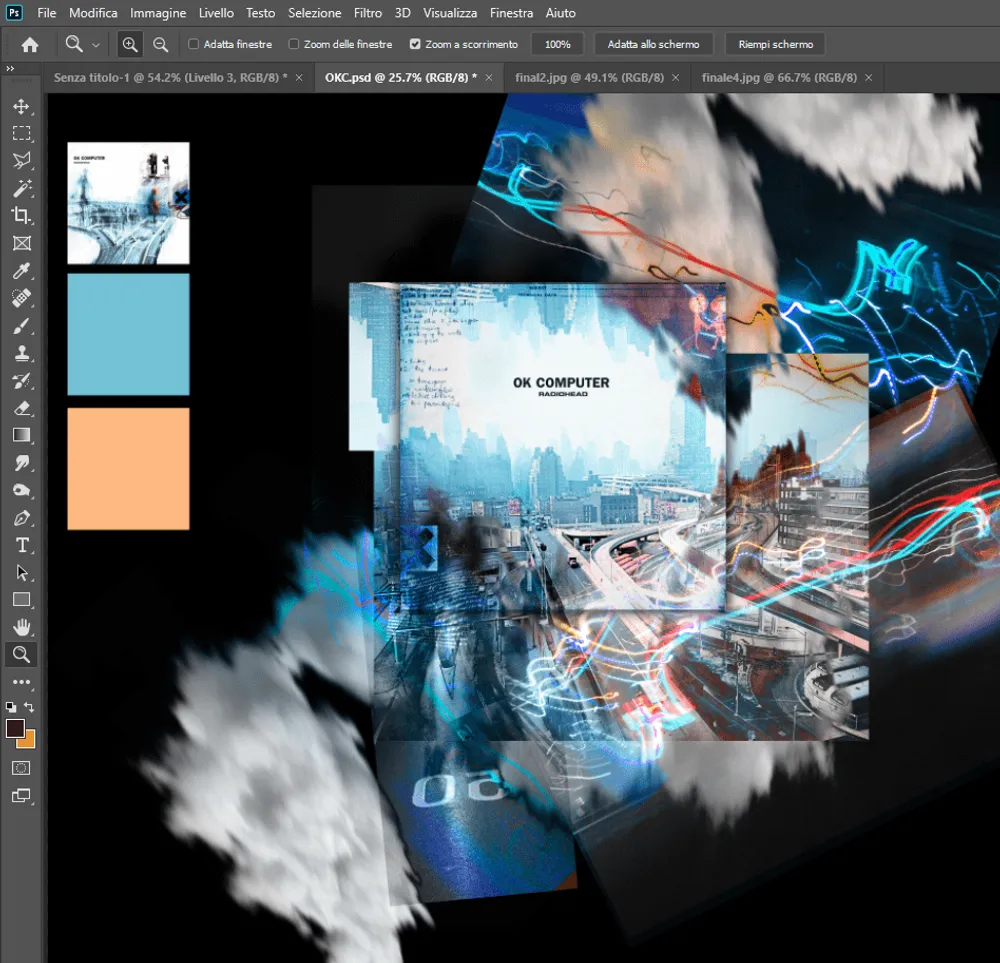1000x963 pixels.
Task: Click the Adatta allo schermo button
Action: (x=653, y=45)
